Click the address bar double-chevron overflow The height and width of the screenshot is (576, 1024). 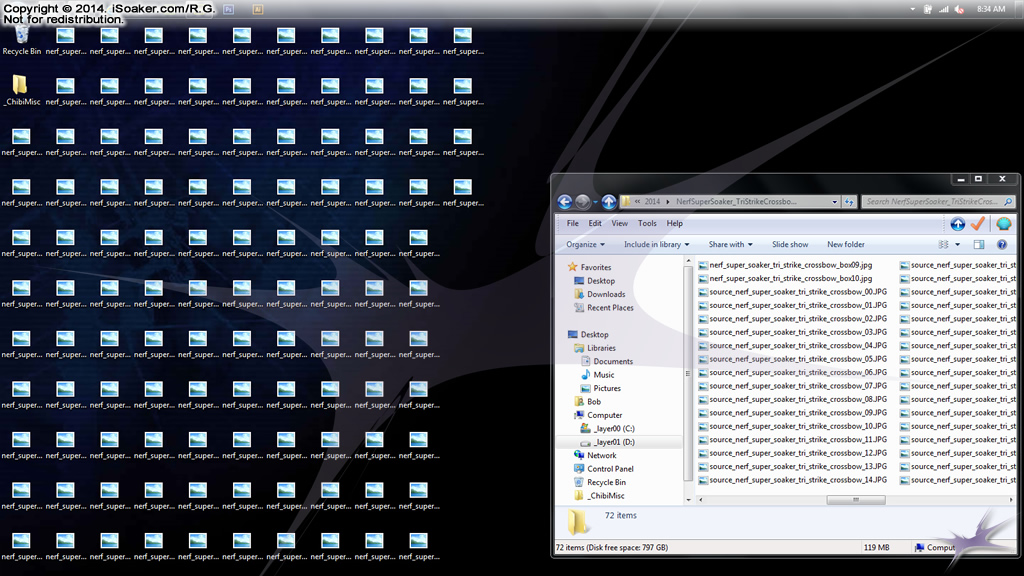[x=637, y=202]
